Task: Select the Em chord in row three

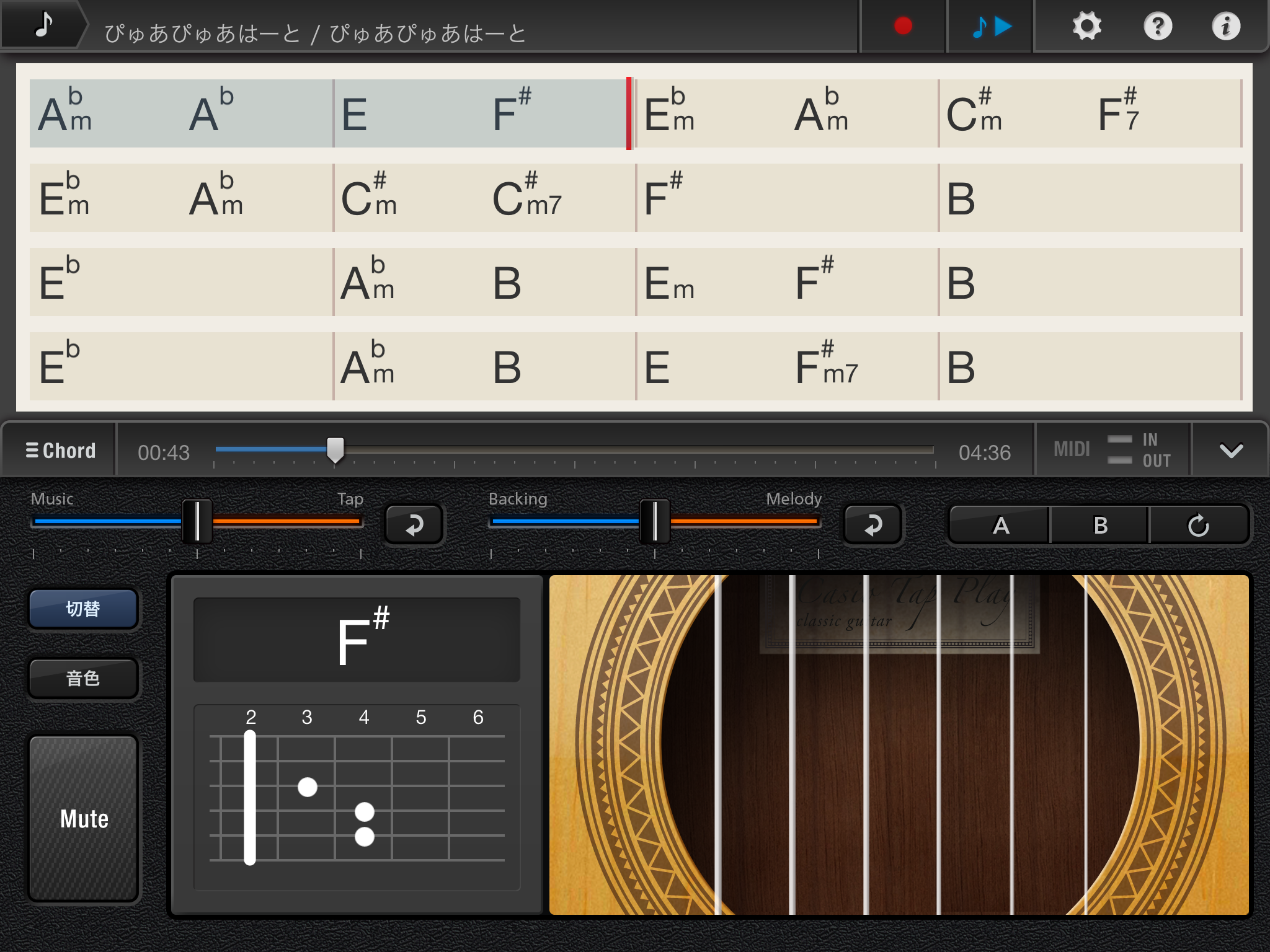Action: tap(668, 284)
